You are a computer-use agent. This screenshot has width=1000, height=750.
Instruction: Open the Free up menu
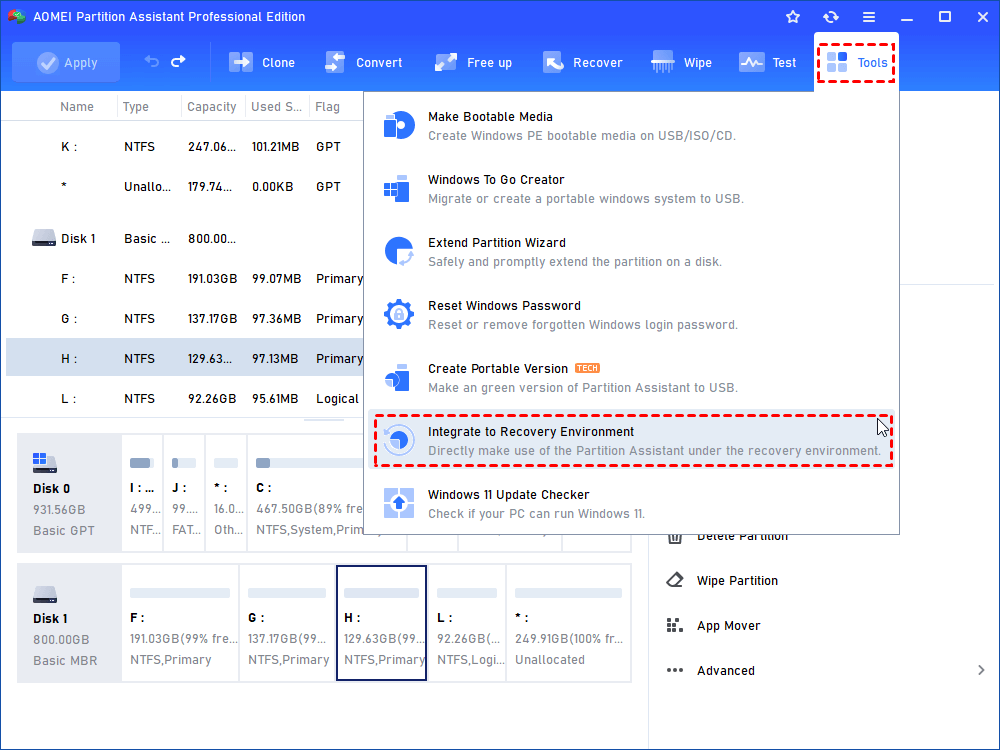coord(473,62)
